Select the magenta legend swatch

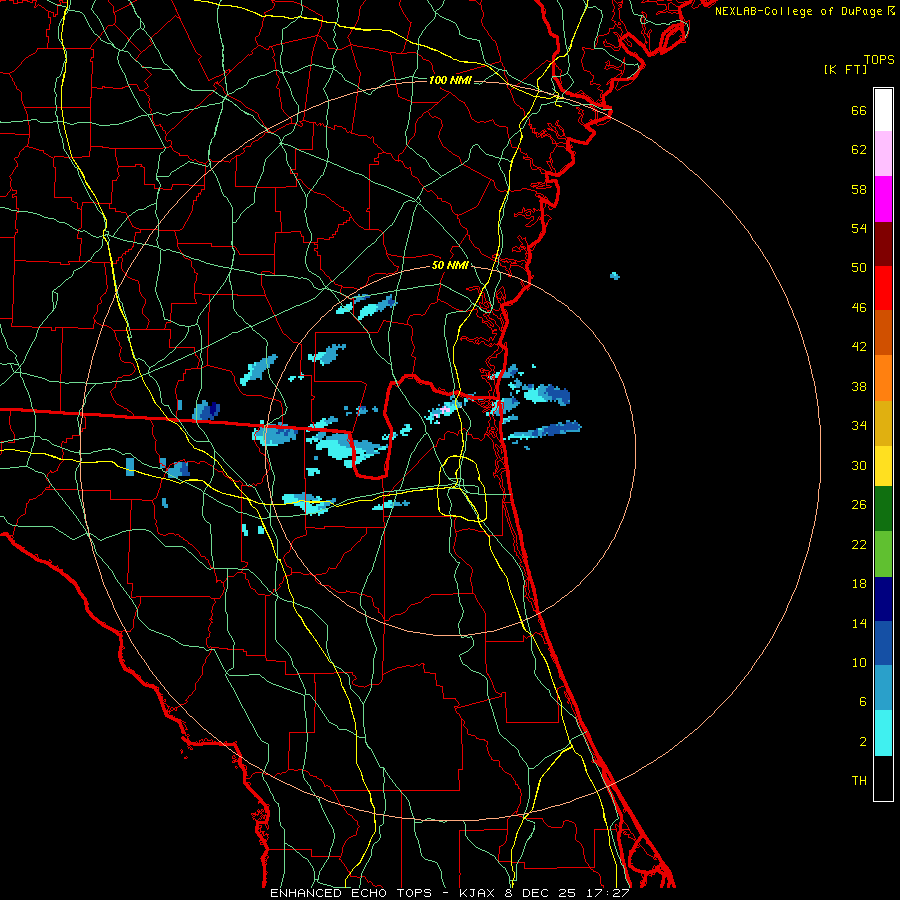pos(883,199)
